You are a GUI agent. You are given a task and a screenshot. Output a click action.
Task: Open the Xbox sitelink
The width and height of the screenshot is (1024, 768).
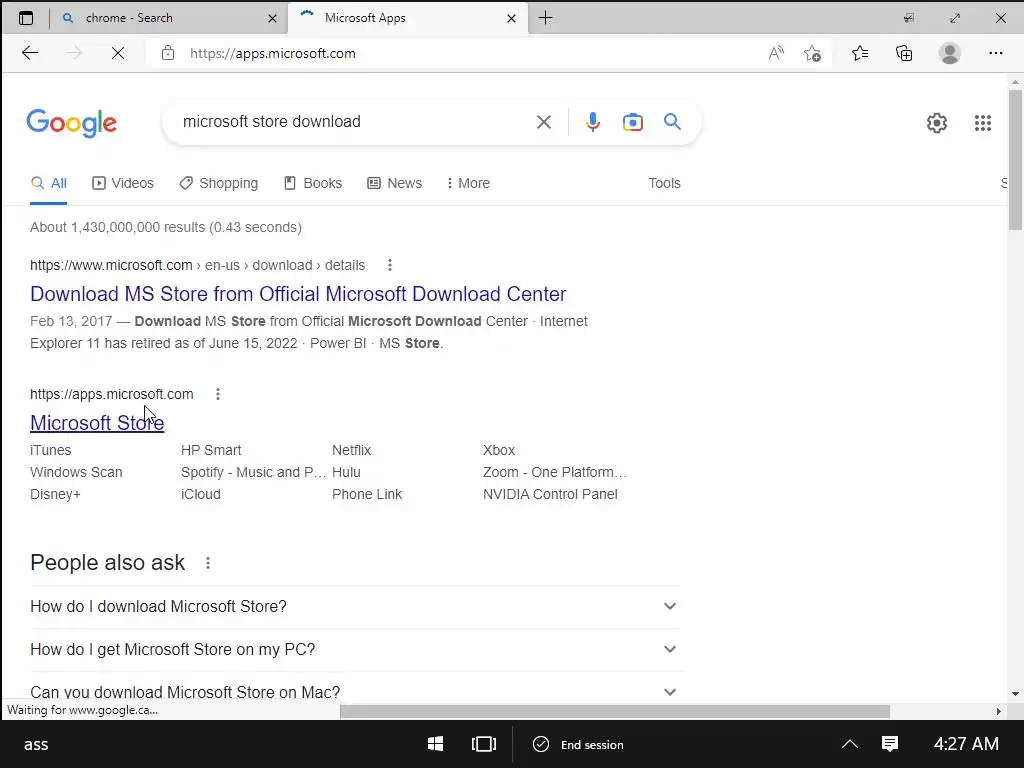pos(499,450)
